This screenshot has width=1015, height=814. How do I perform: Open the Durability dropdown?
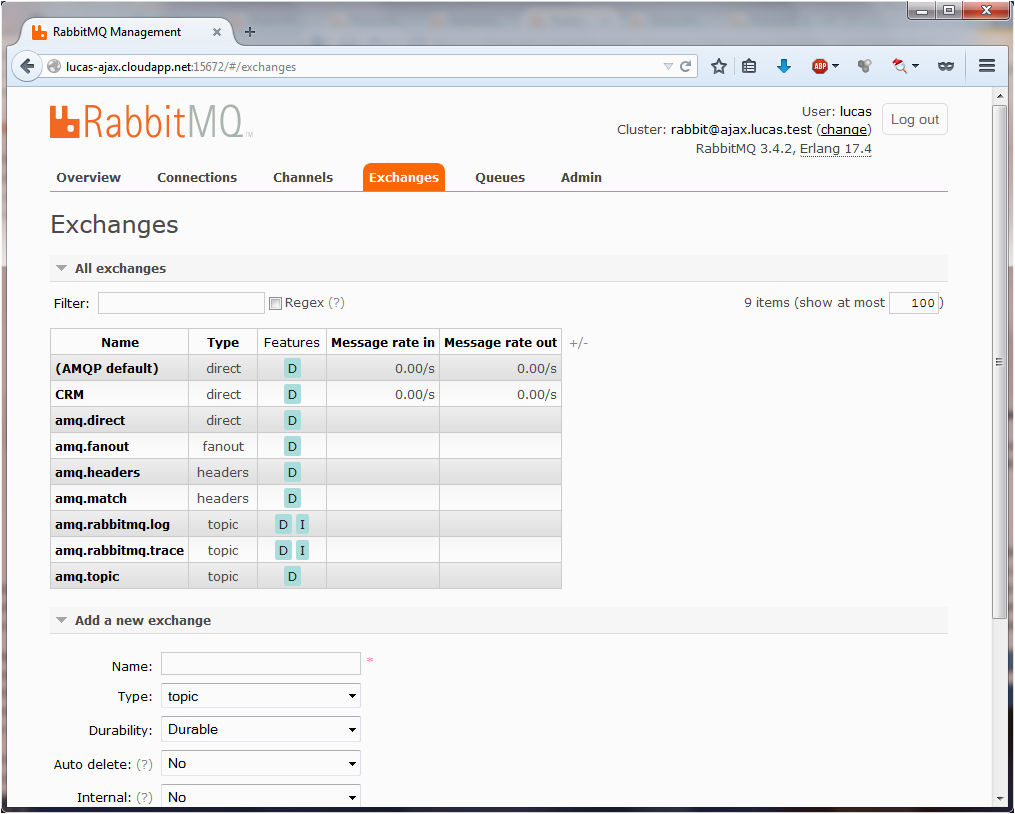point(260,730)
